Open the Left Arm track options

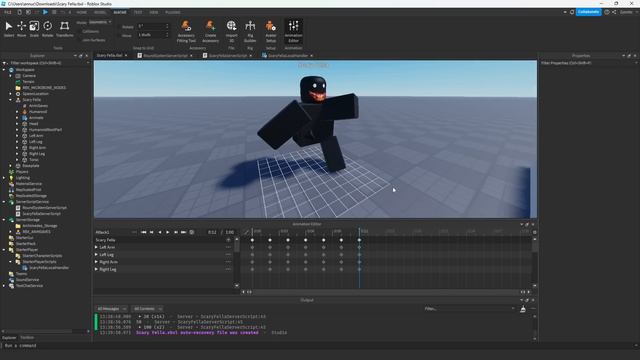point(228,247)
